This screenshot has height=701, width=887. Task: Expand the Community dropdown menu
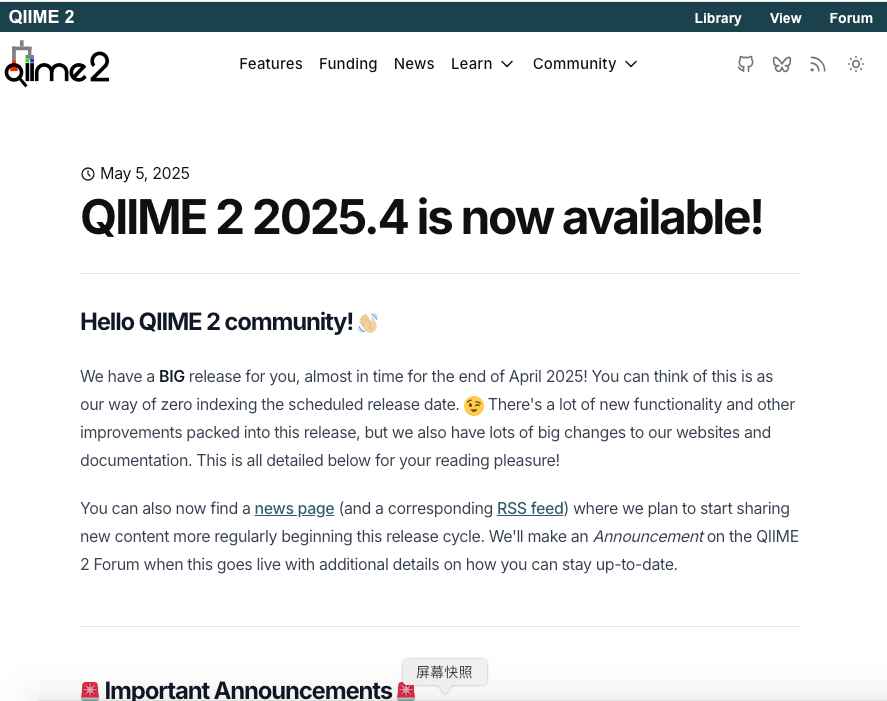pyautogui.click(x=585, y=64)
